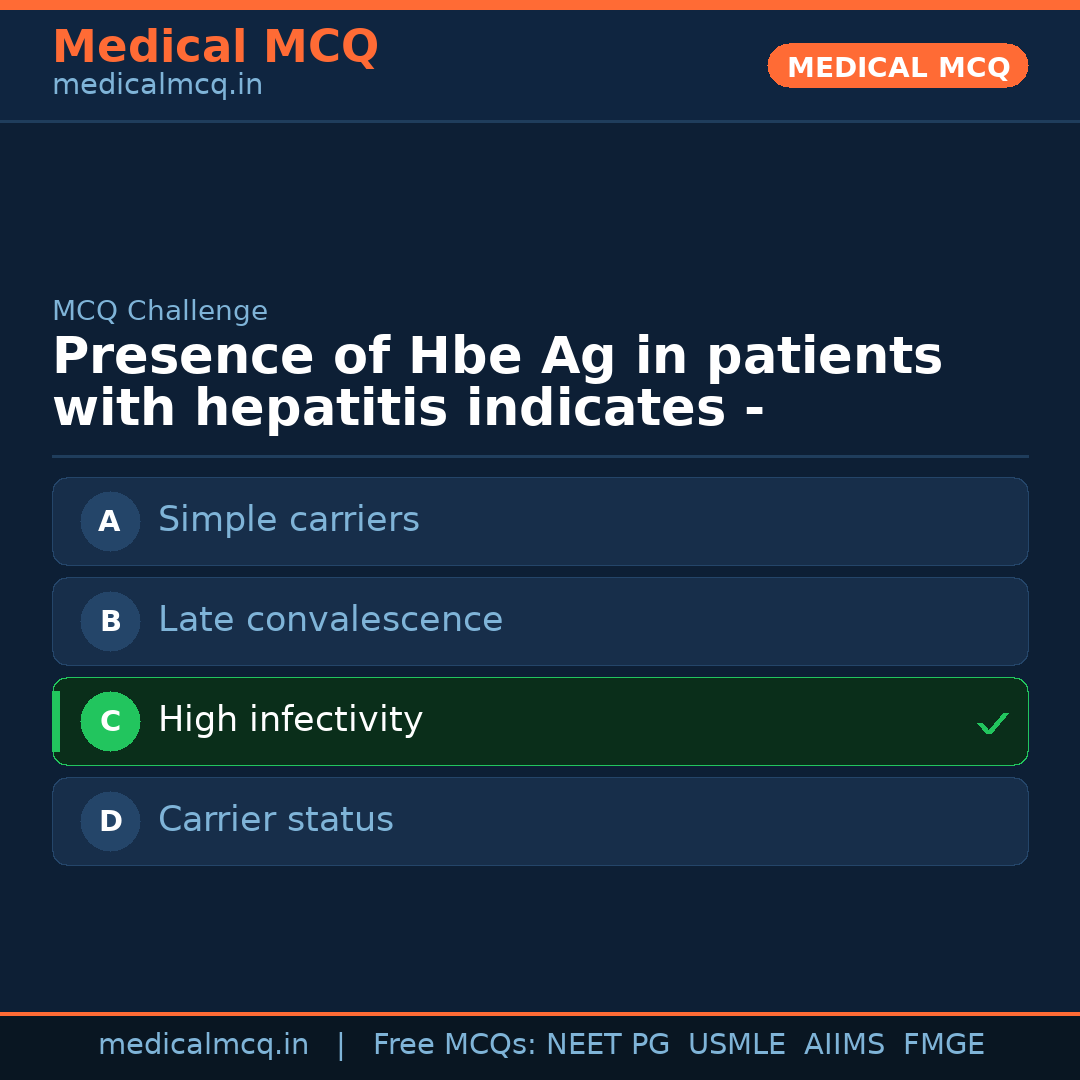
Task: Click the medicalmcq.in footer link
Action: pyautogui.click(x=204, y=1043)
